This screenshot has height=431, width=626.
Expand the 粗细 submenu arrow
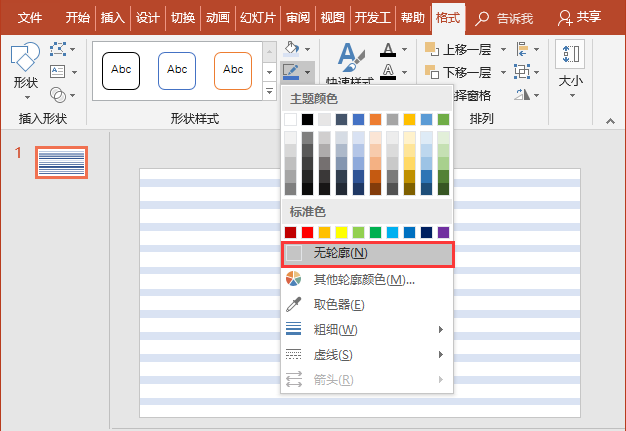tap(441, 329)
